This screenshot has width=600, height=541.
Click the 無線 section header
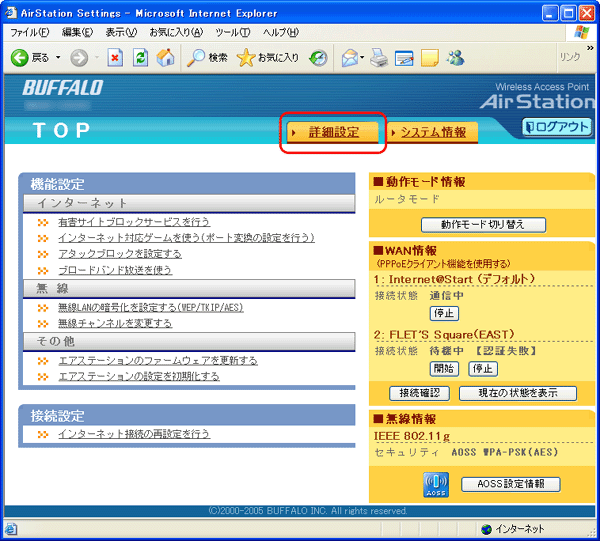pos(189,288)
